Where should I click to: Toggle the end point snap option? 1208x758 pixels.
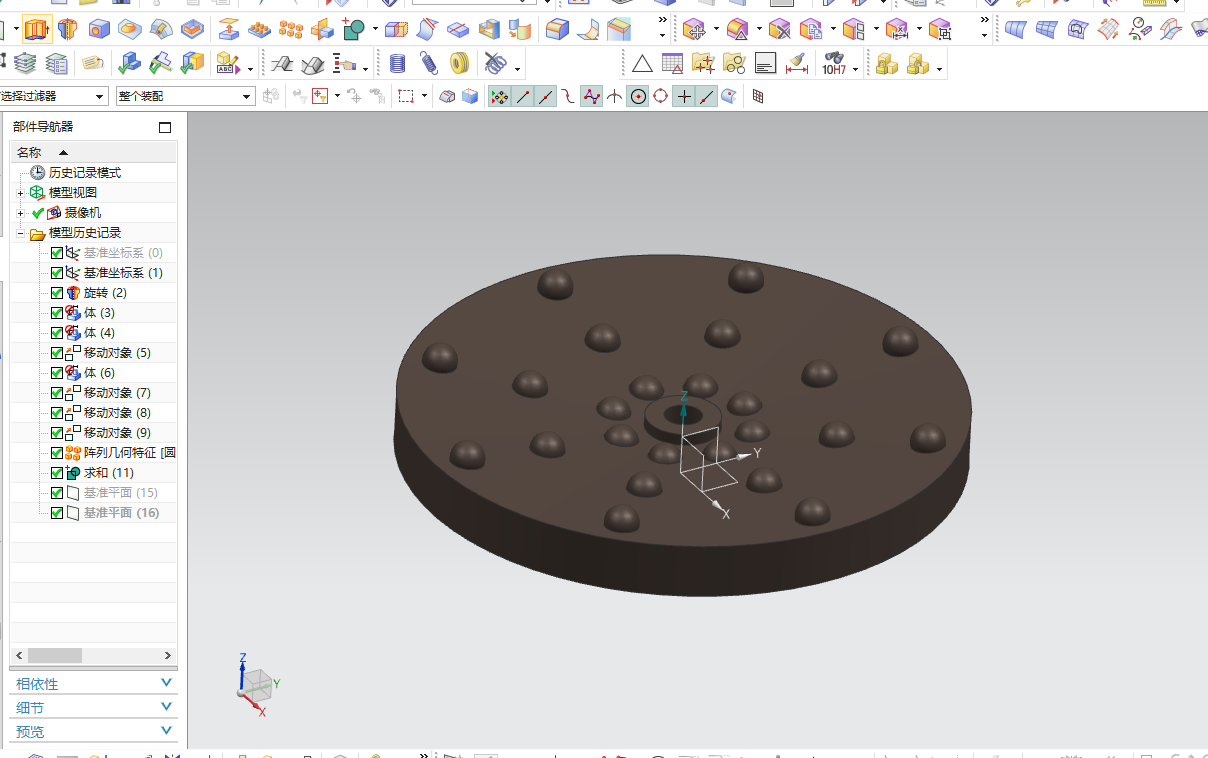tap(523, 96)
